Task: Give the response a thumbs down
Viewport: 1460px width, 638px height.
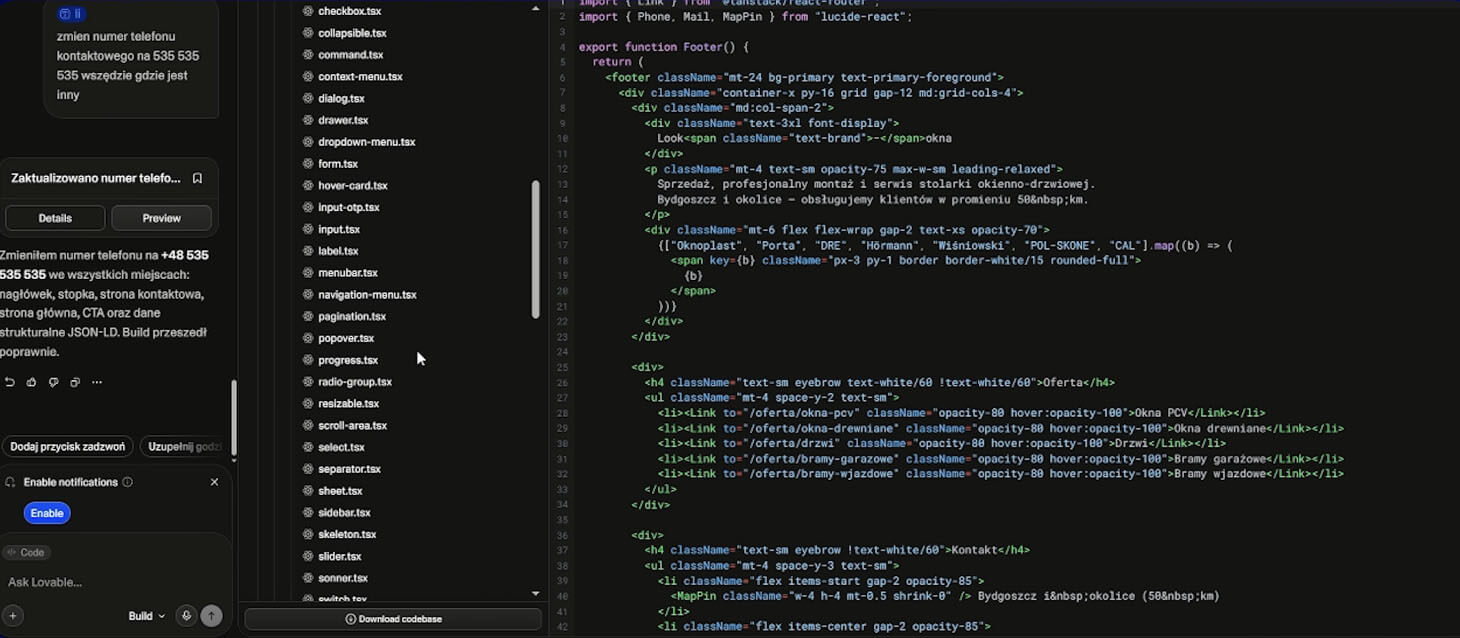Action: point(53,382)
